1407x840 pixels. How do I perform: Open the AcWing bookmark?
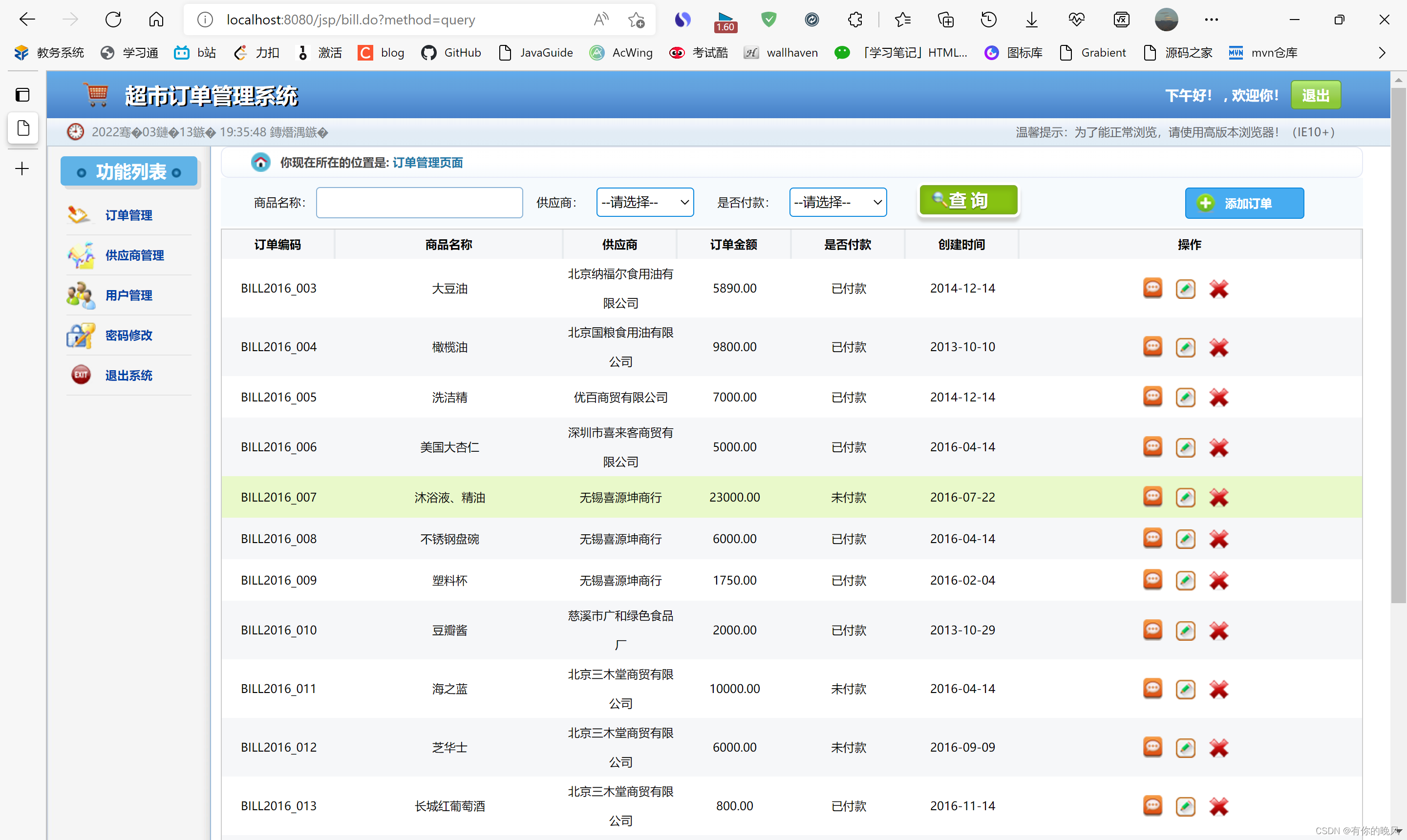pos(621,53)
